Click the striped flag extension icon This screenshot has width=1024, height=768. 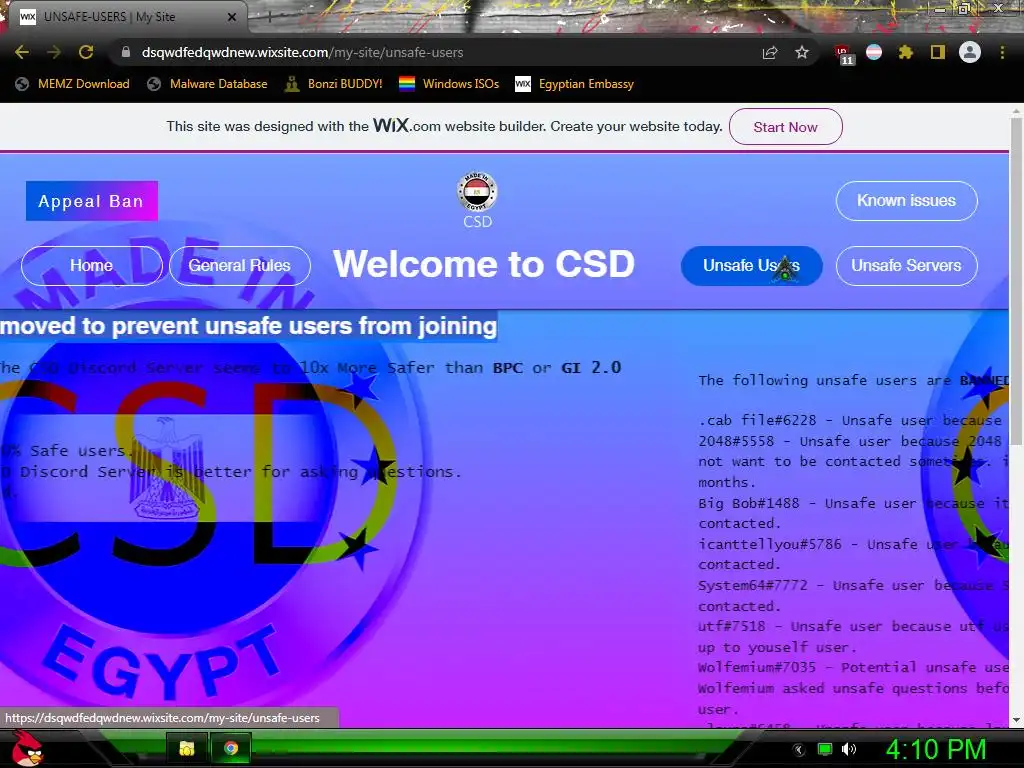(874, 52)
